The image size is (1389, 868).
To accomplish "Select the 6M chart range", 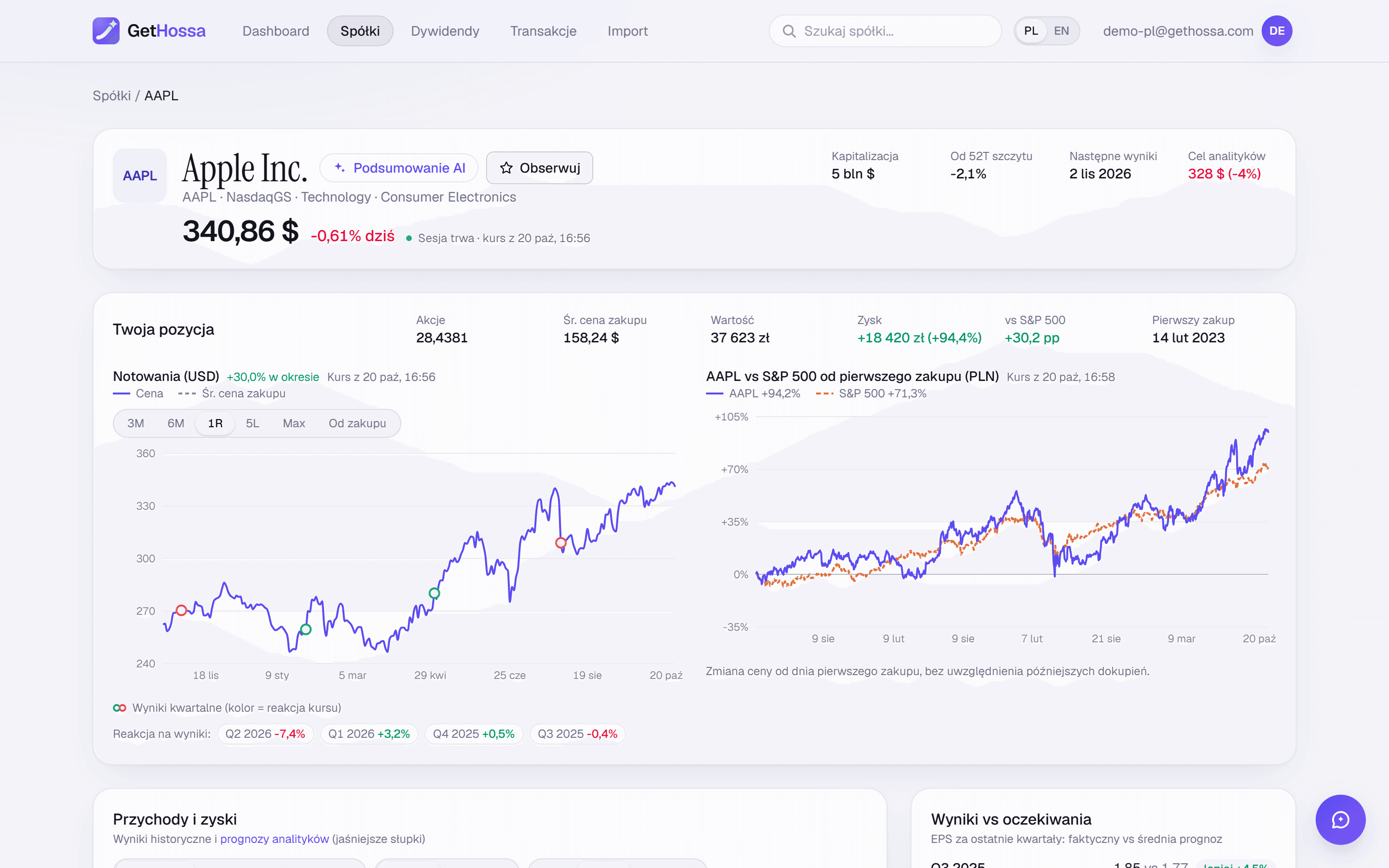I will coord(176,424).
